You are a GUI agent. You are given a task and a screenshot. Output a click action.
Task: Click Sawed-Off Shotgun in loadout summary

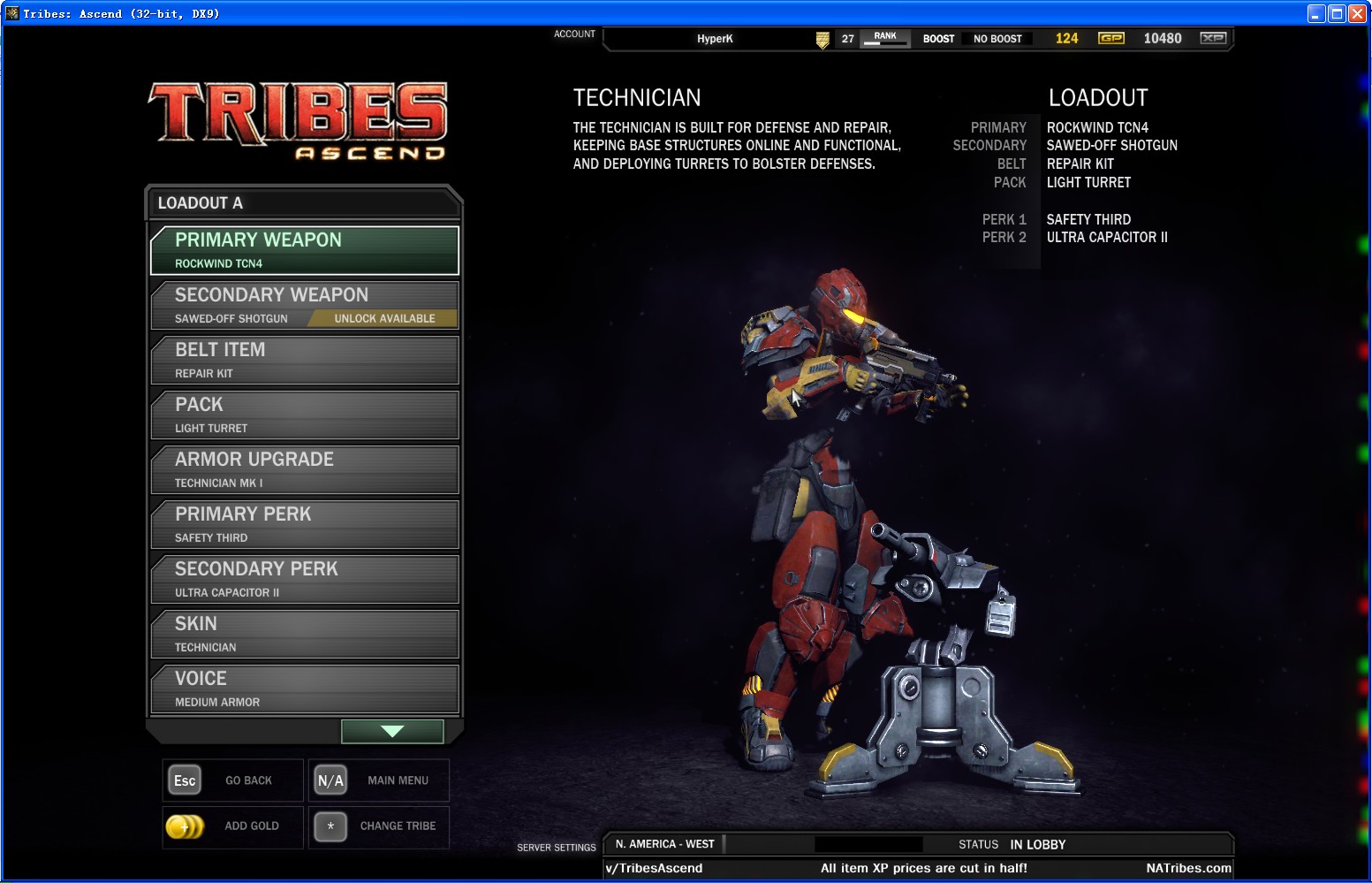1111,145
